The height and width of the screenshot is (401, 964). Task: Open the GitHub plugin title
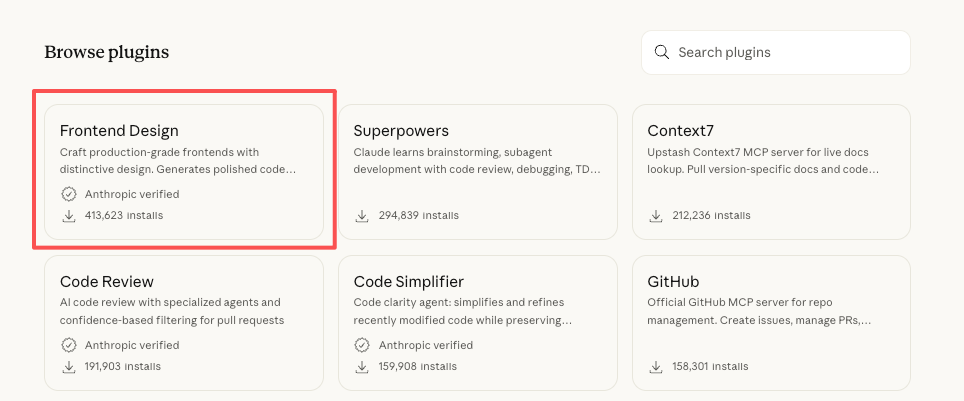(675, 282)
